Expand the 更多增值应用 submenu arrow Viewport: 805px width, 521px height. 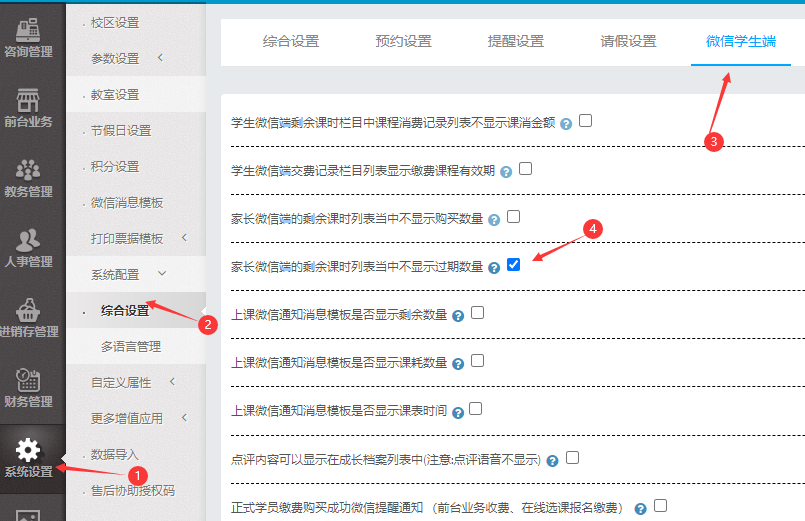tap(184, 418)
